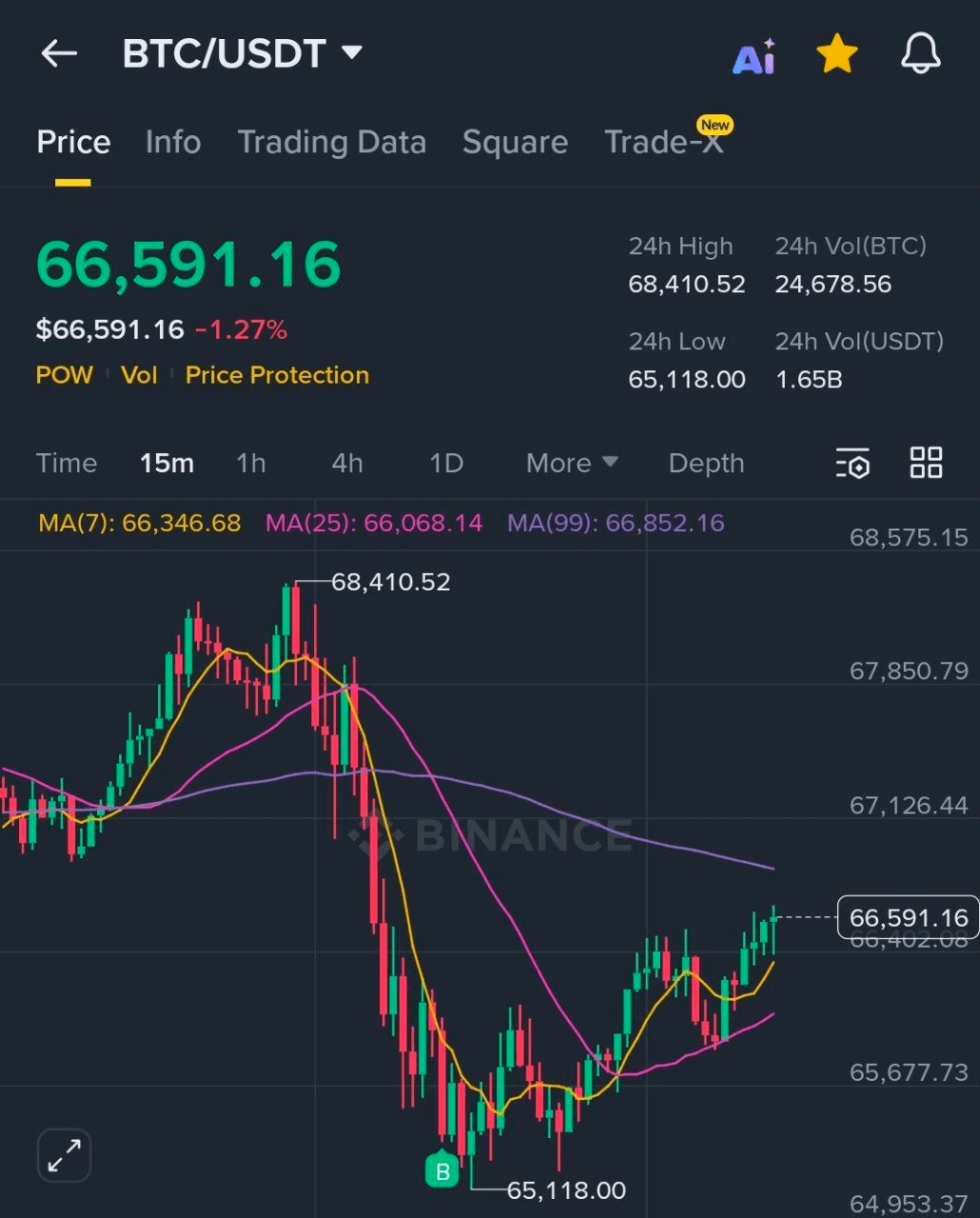Open the Trade-X tab
The image size is (980, 1218).
click(664, 143)
